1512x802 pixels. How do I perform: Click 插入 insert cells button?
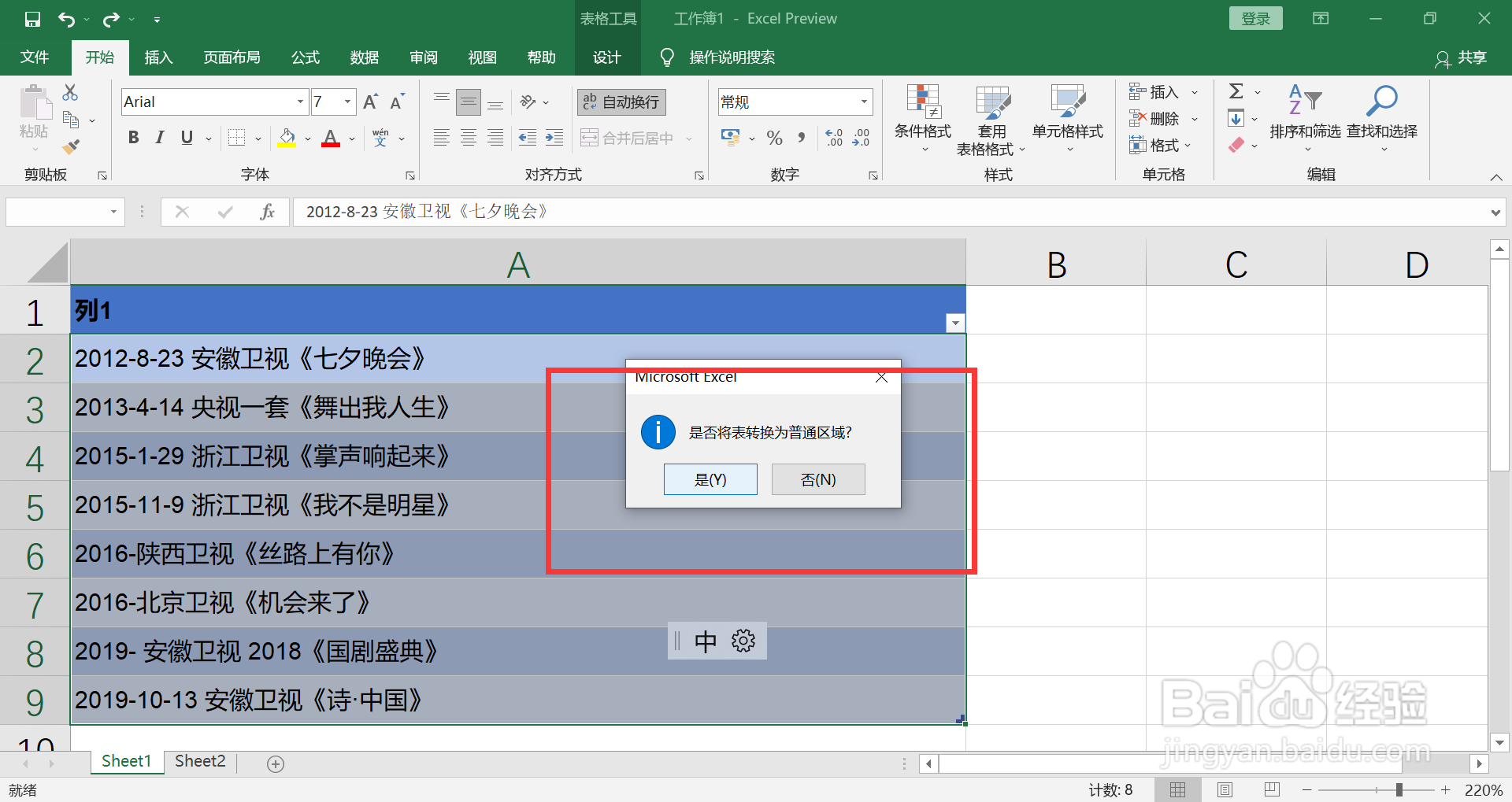click(1155, 92)
